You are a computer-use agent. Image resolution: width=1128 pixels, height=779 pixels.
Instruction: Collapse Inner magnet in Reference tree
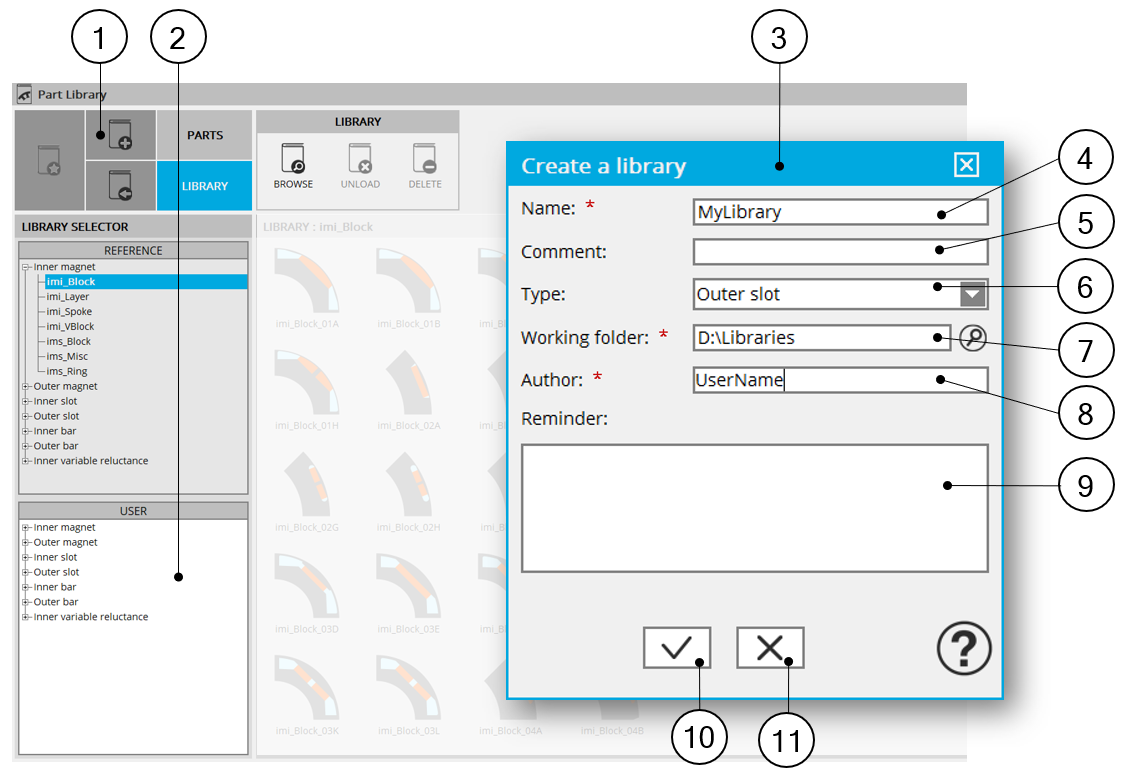click(x=25, y=267)
